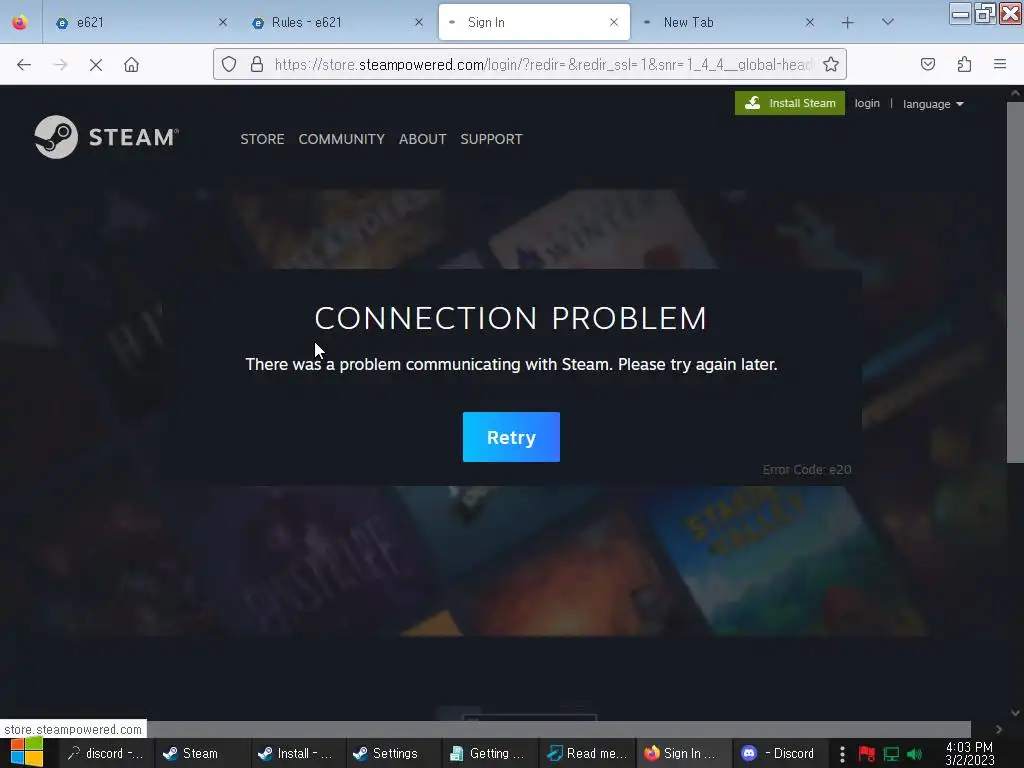Open the Firefox home page
Image resolution: width=1024 pixels, height=768 pixels.
pos(132,65)
